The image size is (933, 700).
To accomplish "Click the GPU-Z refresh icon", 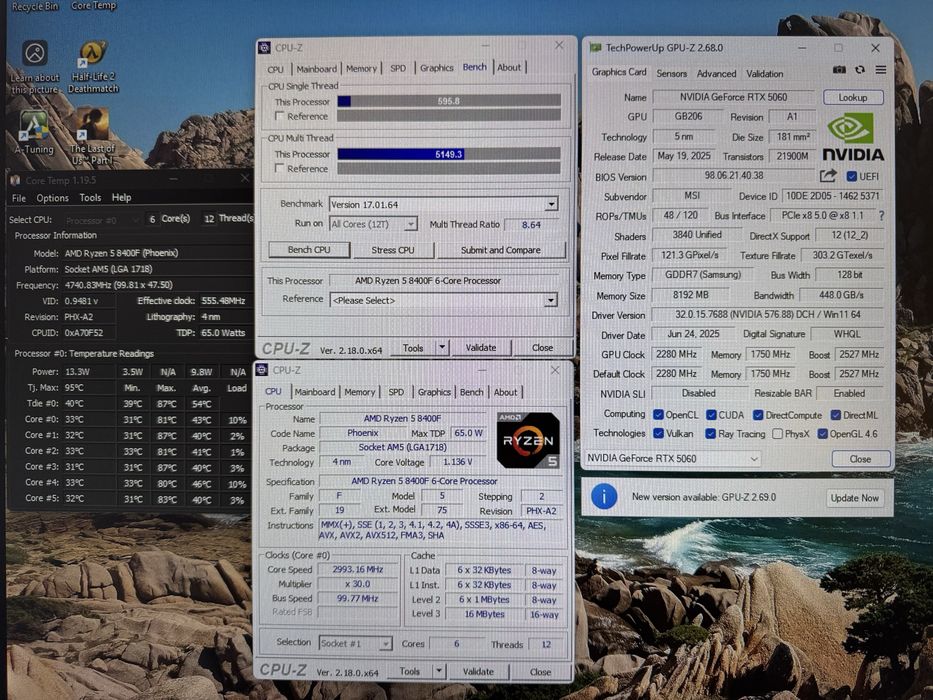I will (860, 70).
